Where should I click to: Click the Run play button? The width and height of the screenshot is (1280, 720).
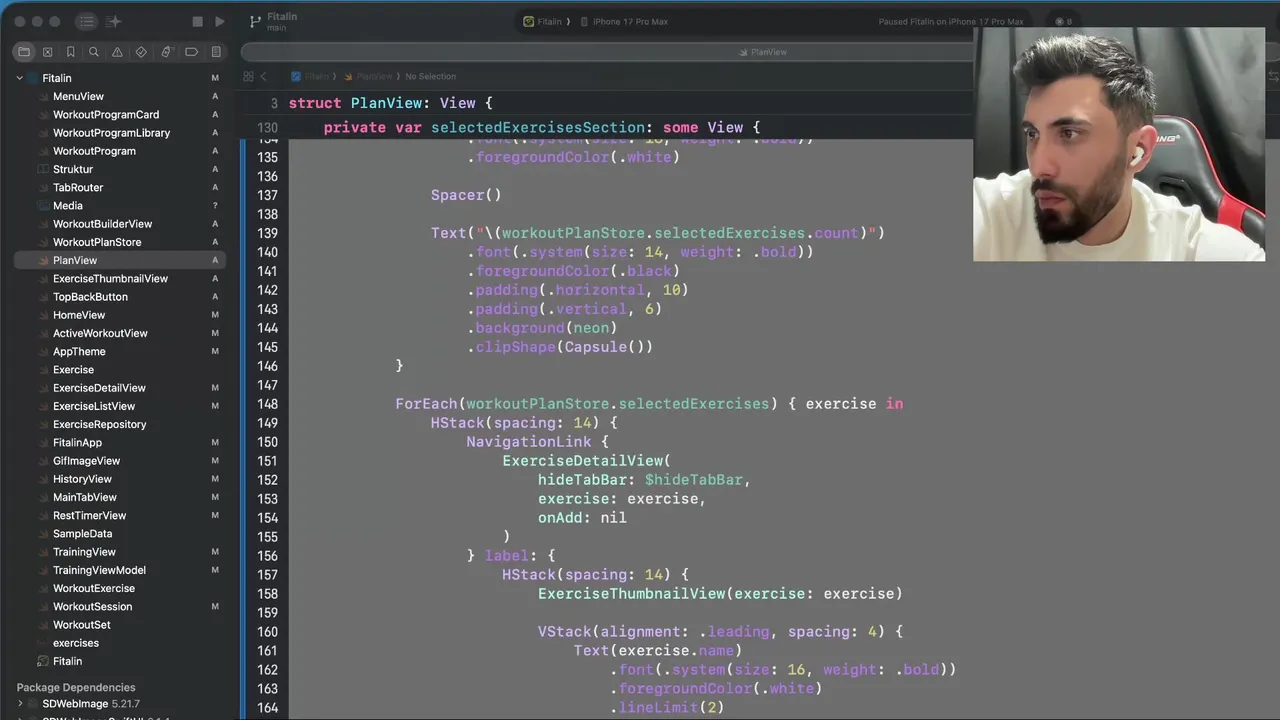click(x=220, y=21)
